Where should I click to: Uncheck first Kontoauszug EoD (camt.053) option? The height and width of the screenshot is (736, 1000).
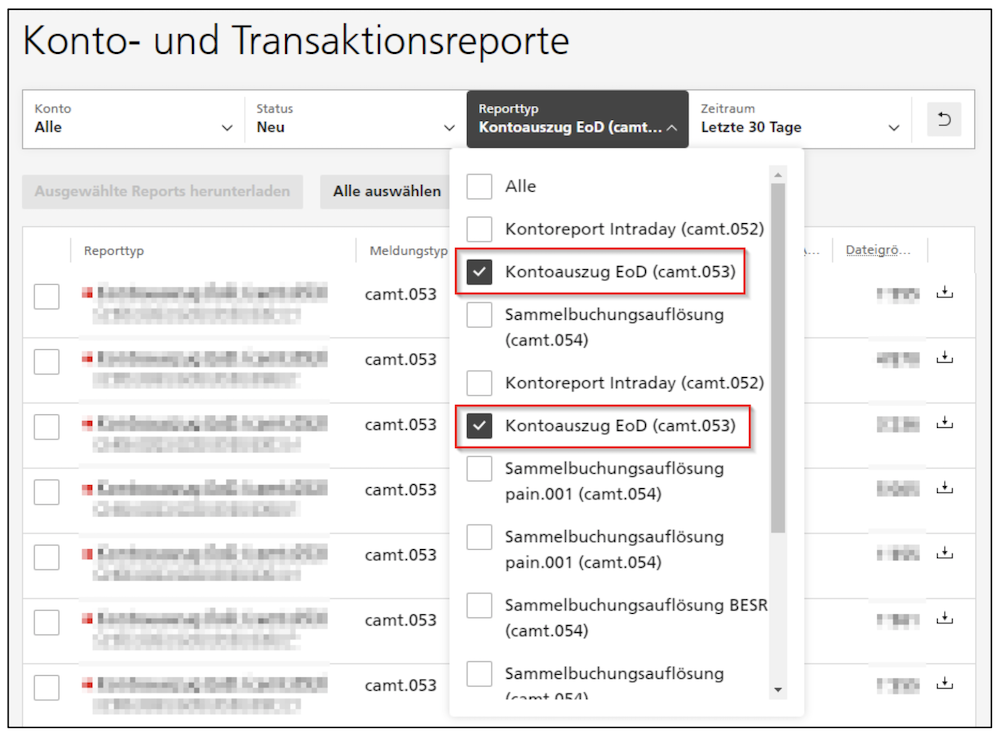pos(479,272)
